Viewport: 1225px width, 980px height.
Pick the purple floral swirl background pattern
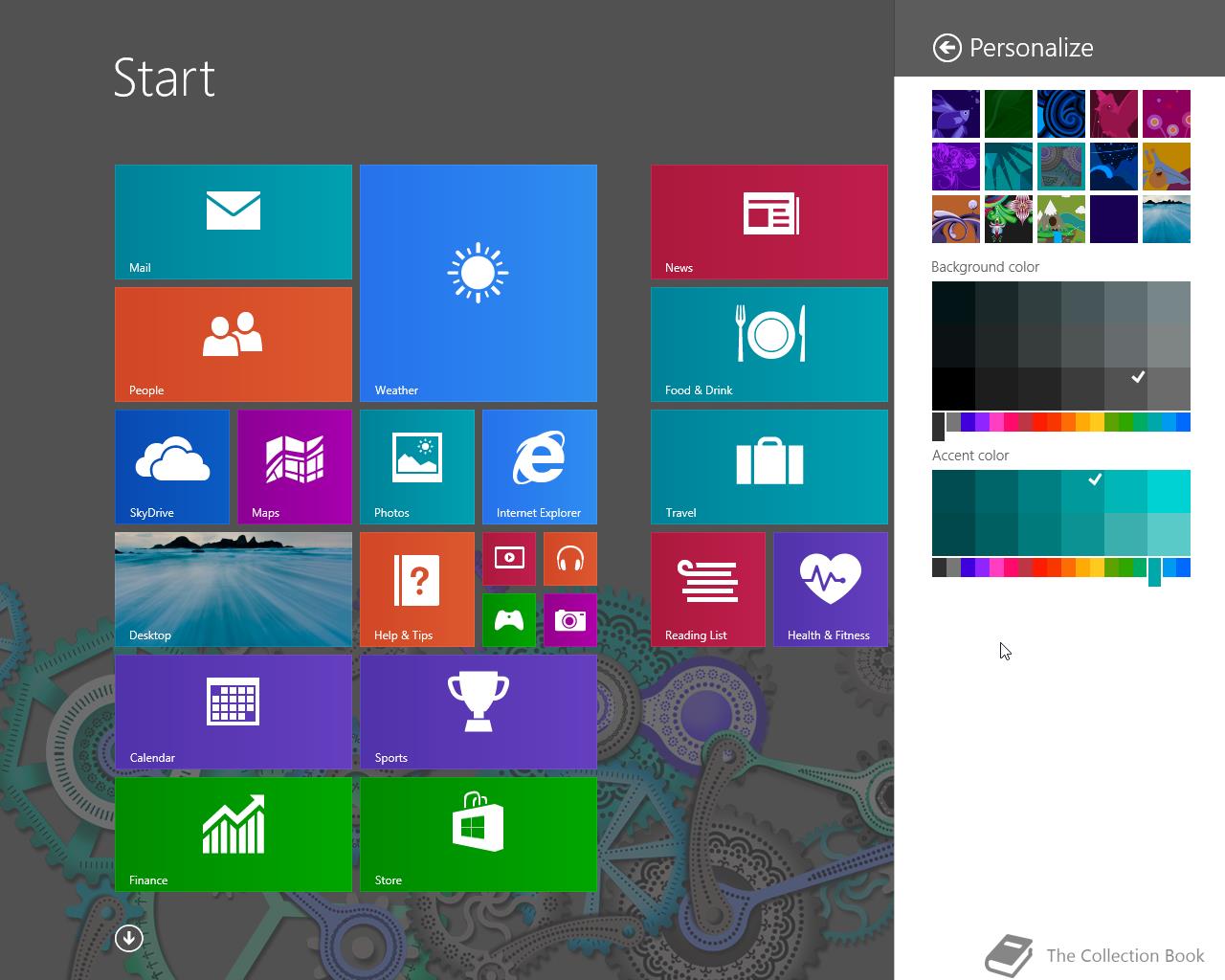coord(956,167)
